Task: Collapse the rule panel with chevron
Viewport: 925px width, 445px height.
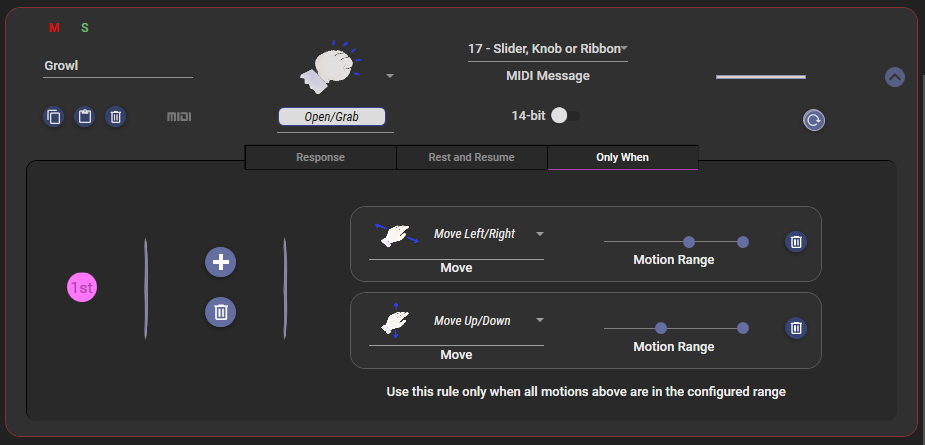Action: pos(895,76)
